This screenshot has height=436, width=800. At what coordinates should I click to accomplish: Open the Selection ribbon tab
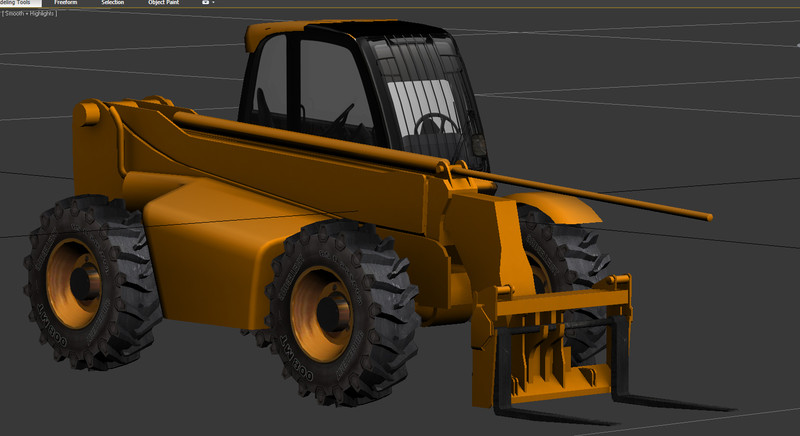113,3
